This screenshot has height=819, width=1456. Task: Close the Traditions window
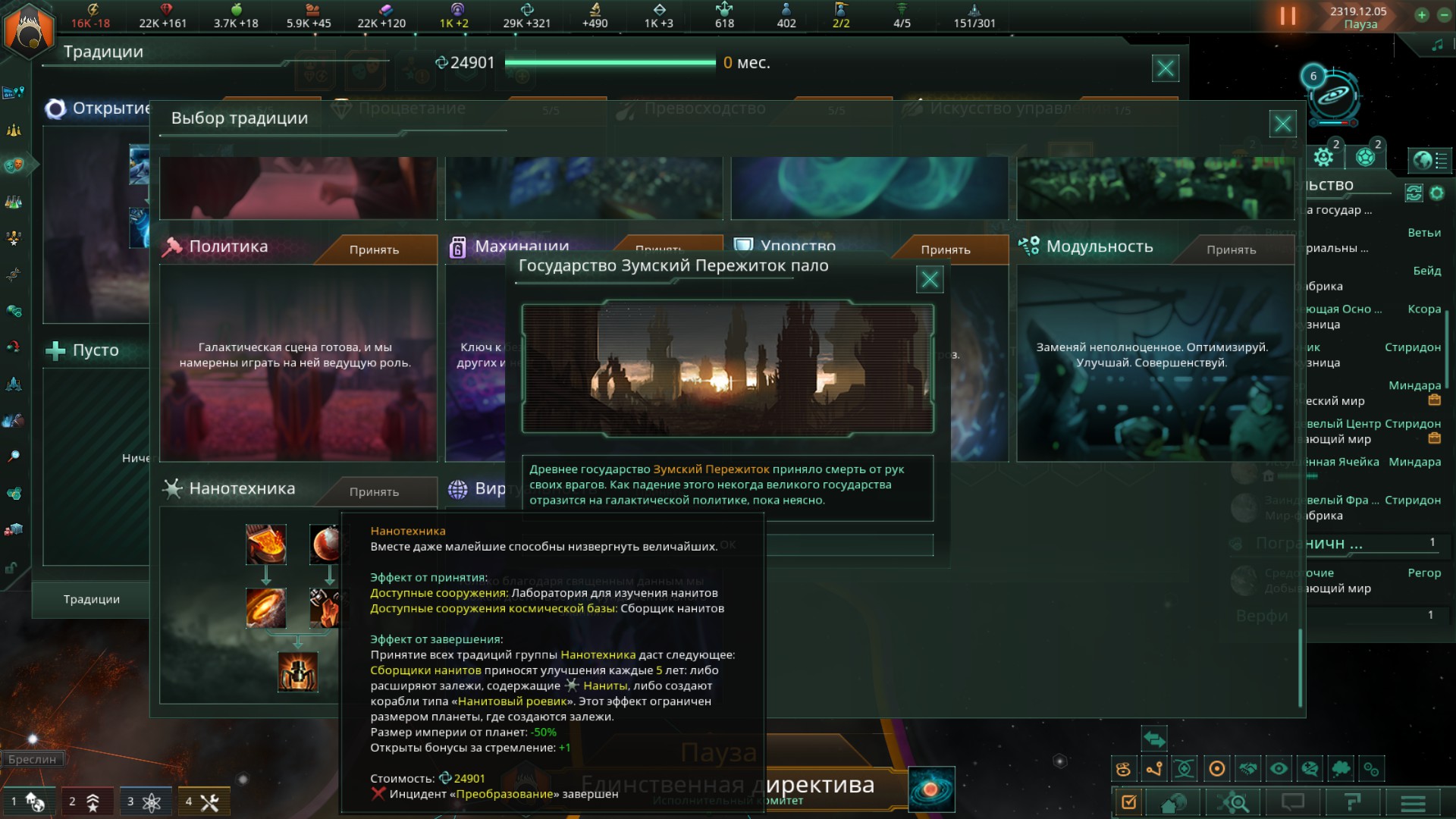1166,68
